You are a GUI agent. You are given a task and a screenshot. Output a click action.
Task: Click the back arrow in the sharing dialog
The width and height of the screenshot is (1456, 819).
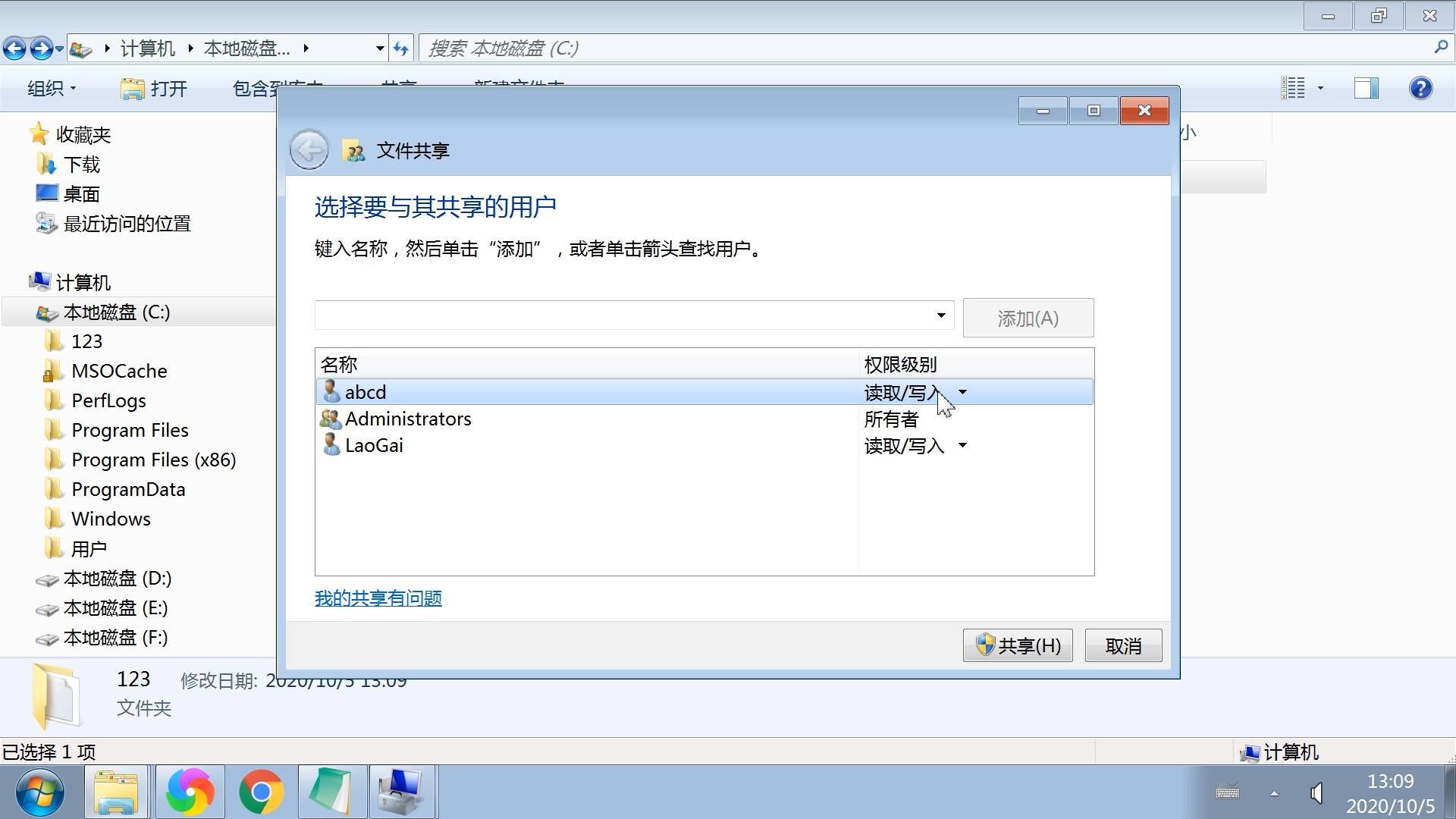pyautogui.click(x=309, y=149)
